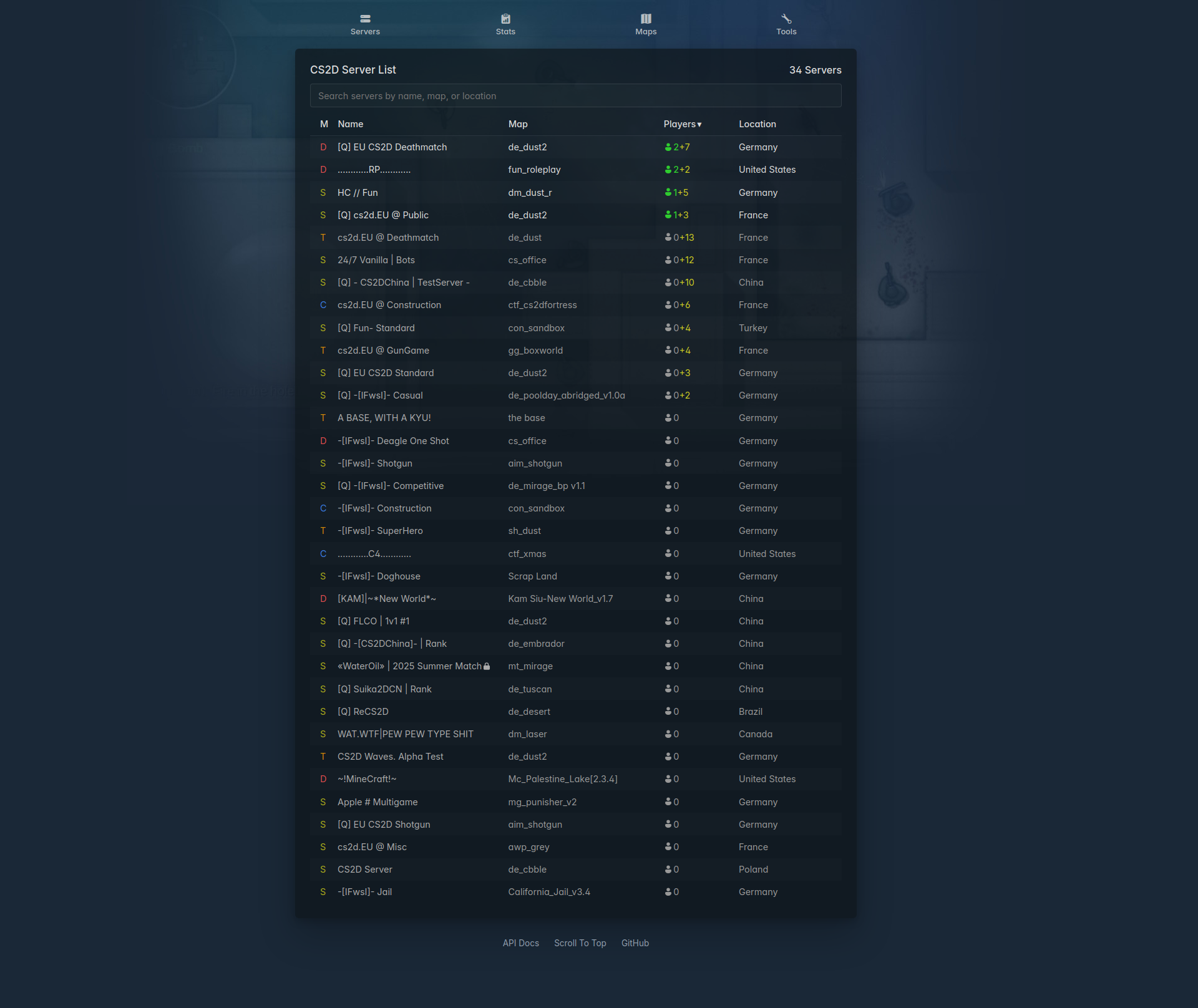The height and width of the screenshot is (1008, 1198).
Task: Click the server search input field
Action: tap(575, 96)
